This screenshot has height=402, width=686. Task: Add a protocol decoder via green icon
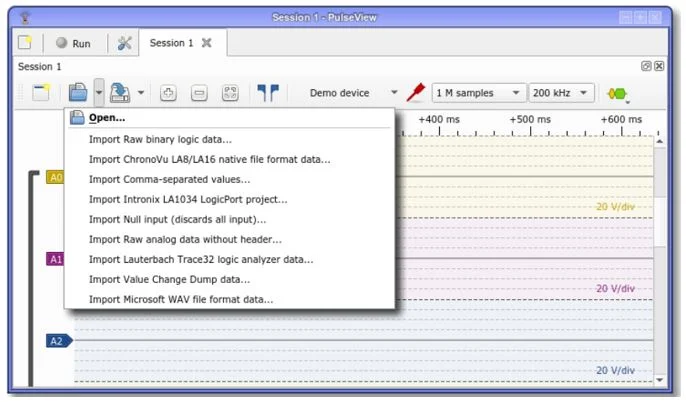coord(617,93)
